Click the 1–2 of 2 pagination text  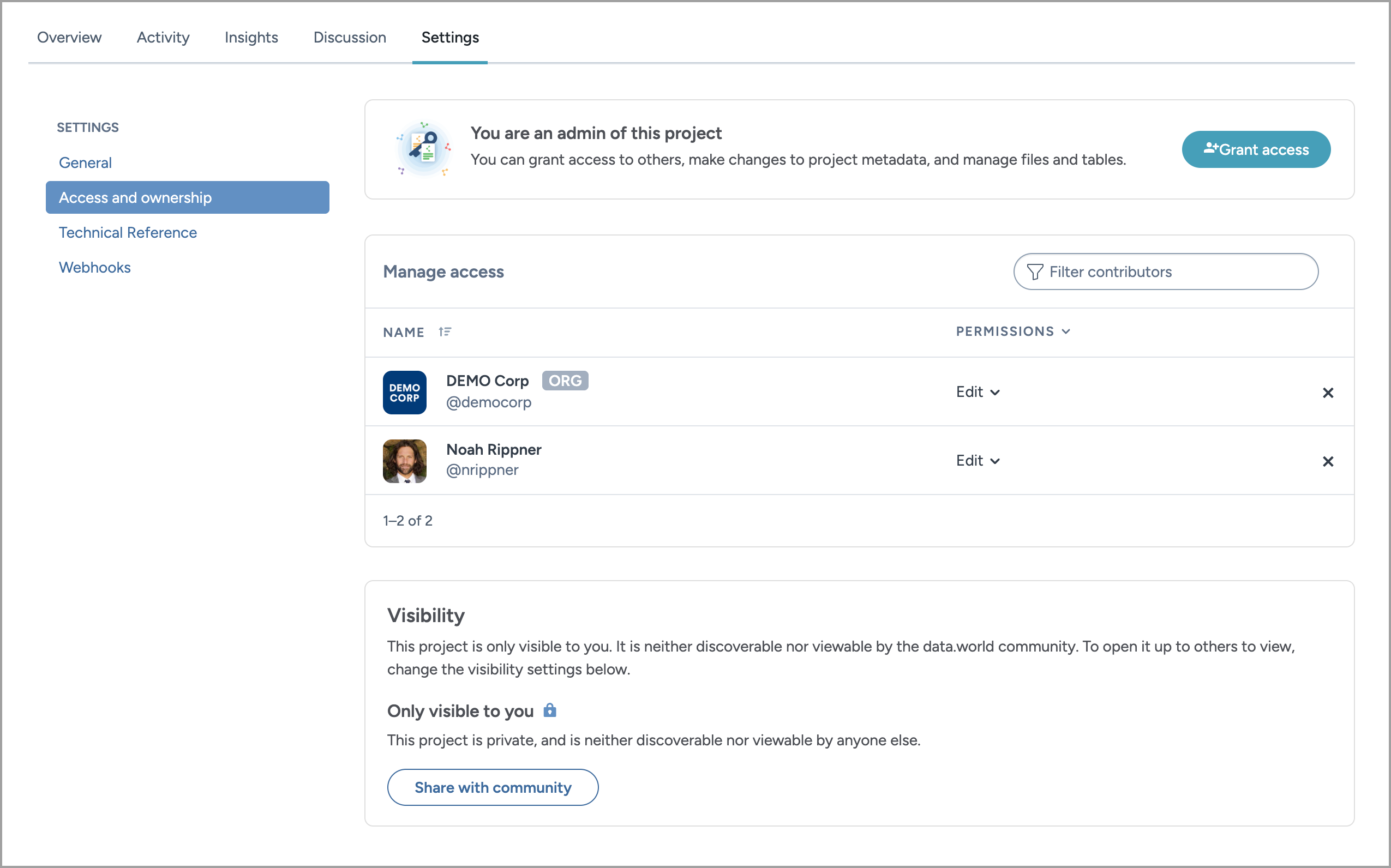pyautogui.click(x=408, y=521)
